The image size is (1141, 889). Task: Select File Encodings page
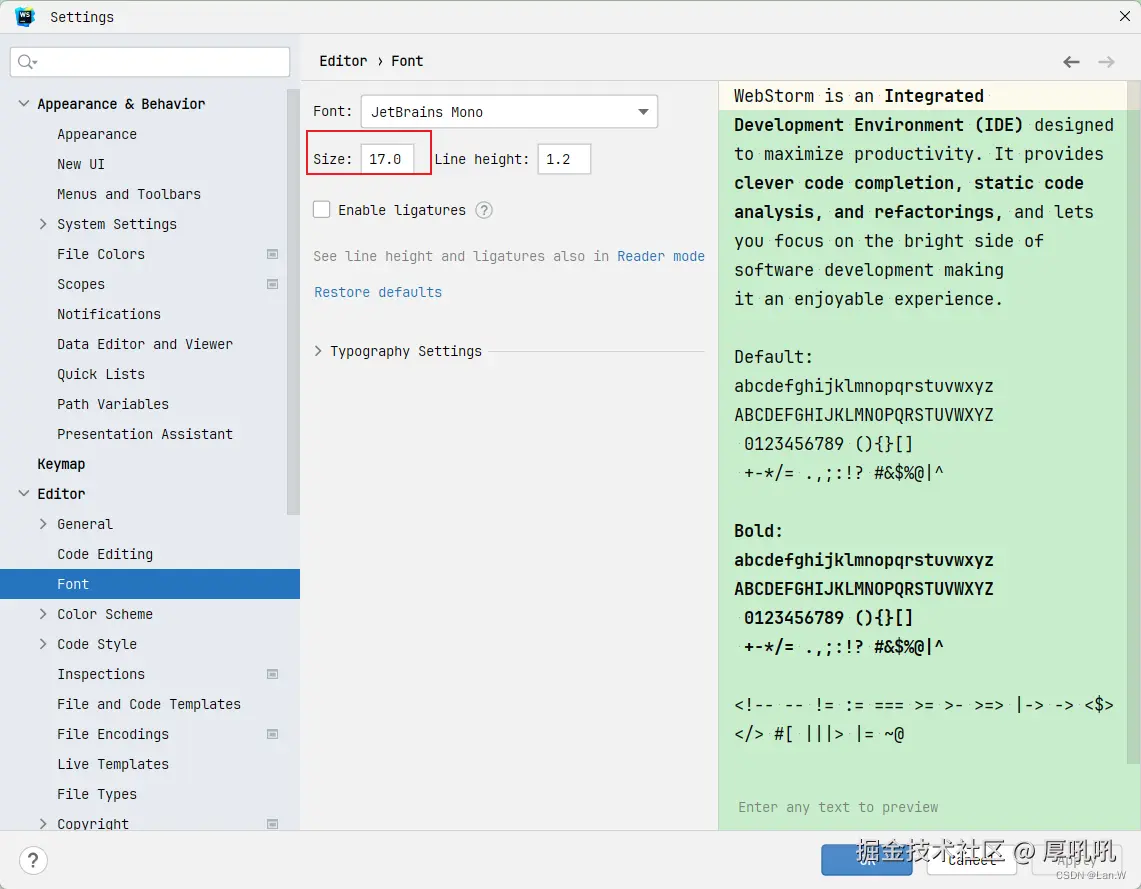click(x=113, y=734)
